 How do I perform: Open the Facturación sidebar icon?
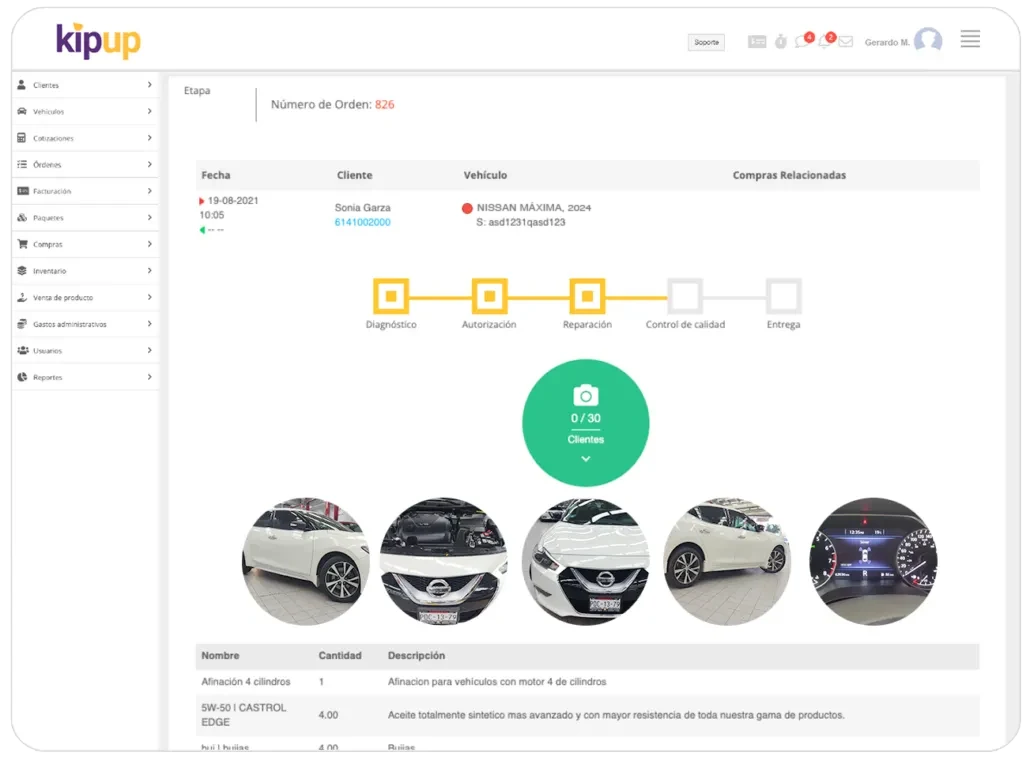22,190
